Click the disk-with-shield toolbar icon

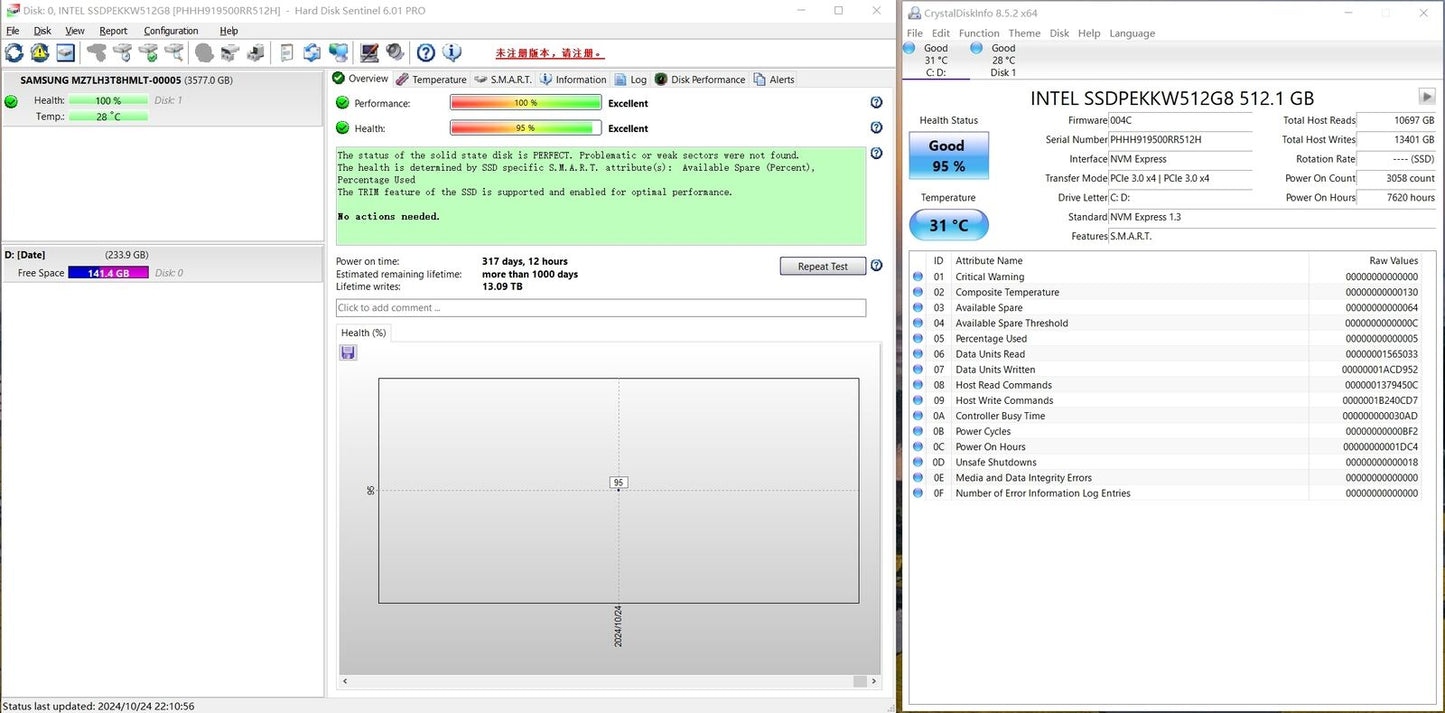pos(122,53)
